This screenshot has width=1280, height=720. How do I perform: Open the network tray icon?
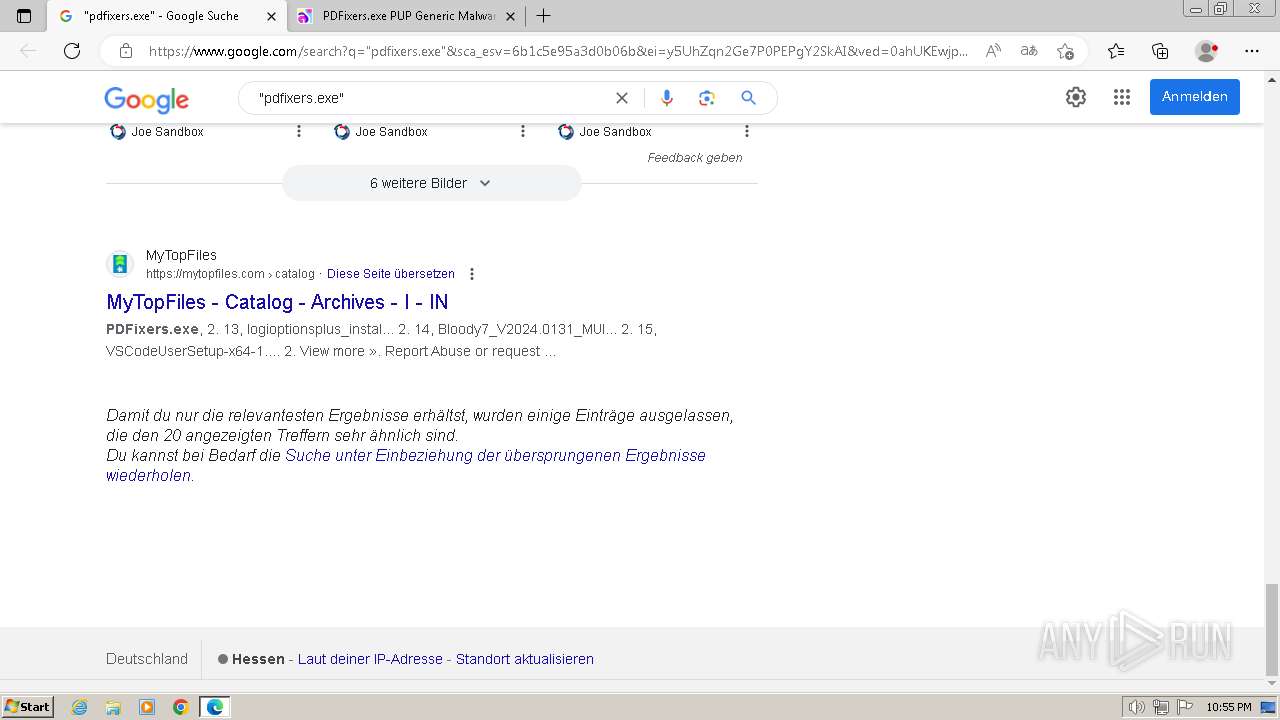1160,707
